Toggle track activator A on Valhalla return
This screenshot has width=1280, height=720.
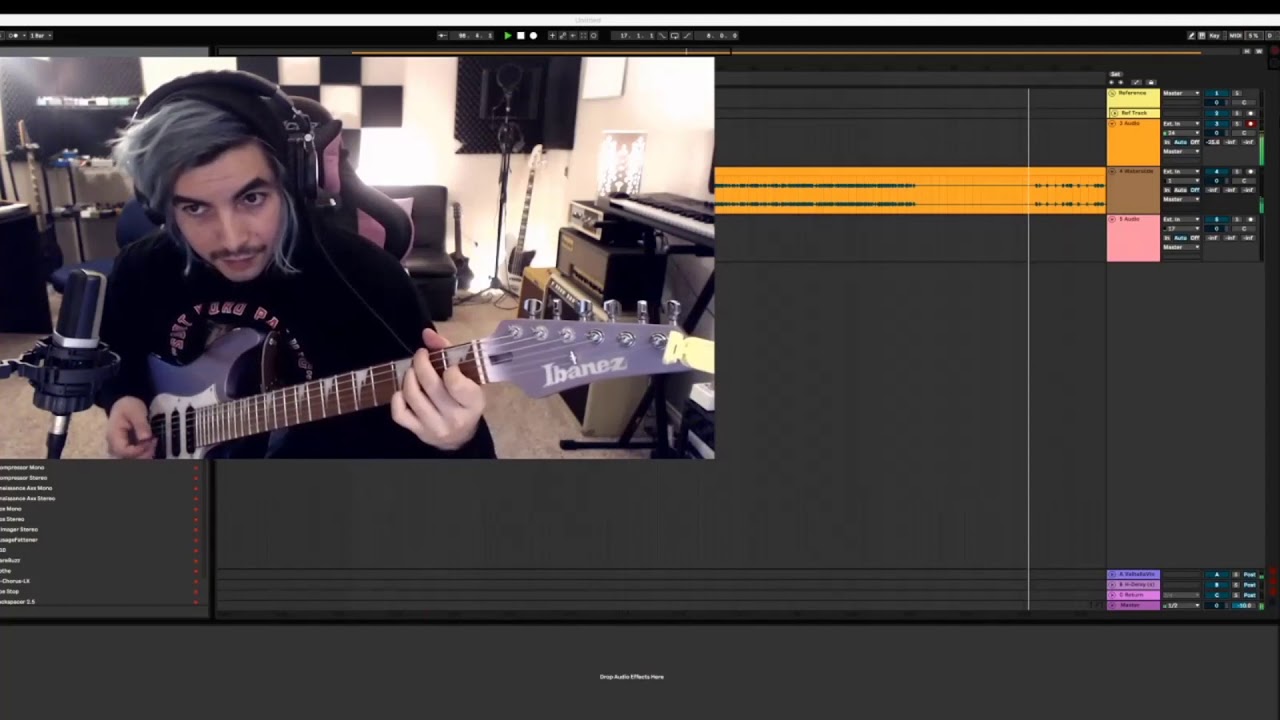pos(1217,574)
